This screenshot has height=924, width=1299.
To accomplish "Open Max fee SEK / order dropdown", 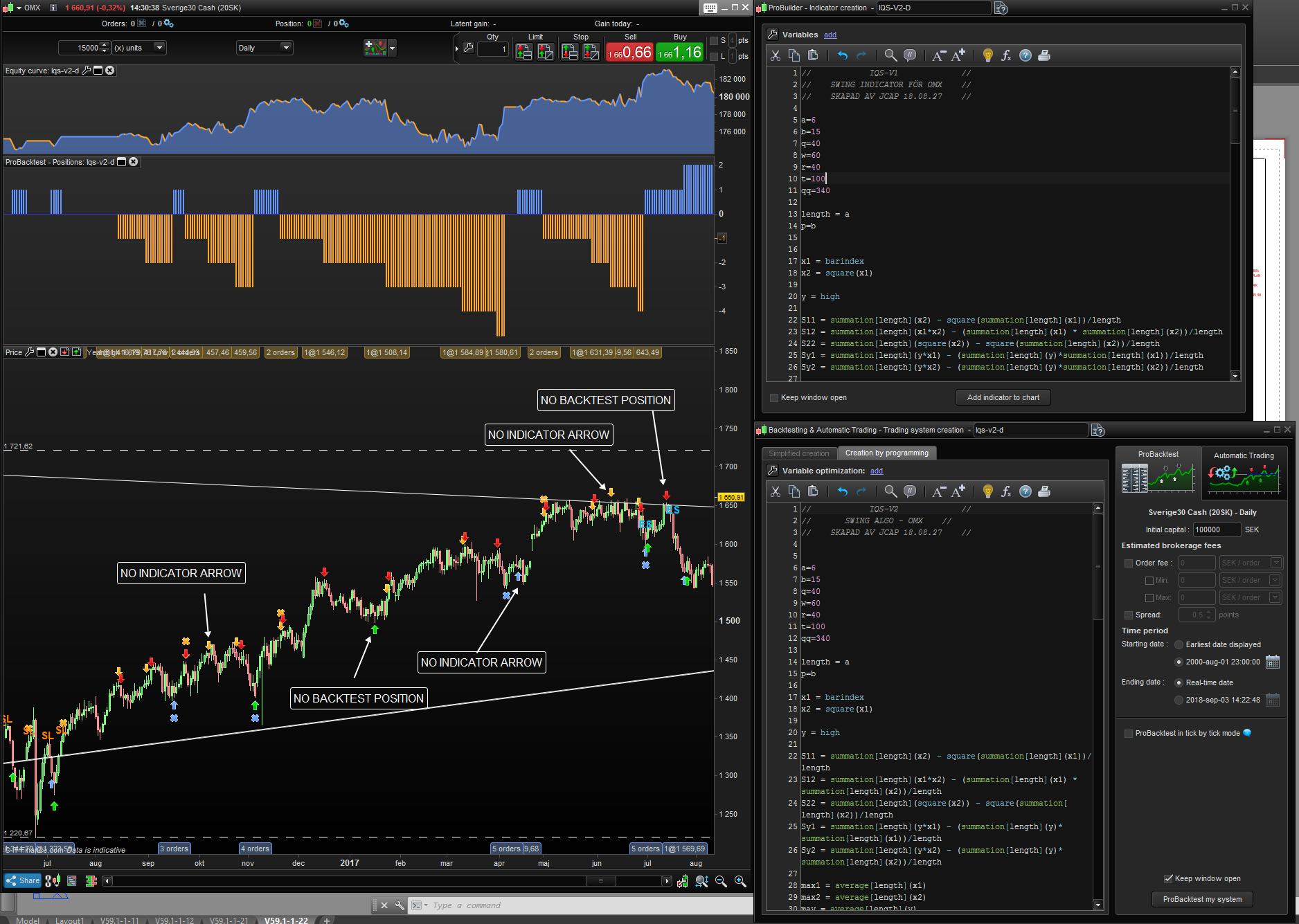I will tap(1275, 598).
